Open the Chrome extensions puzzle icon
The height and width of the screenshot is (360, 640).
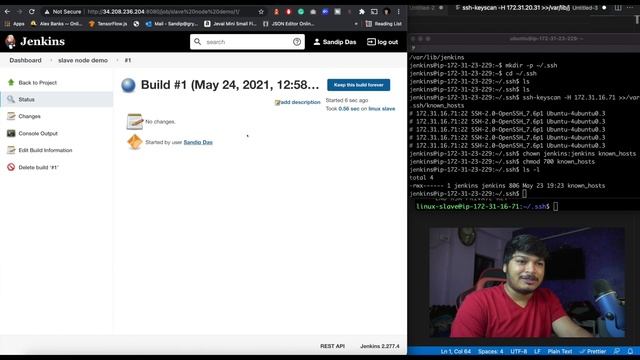click(361, 12)
